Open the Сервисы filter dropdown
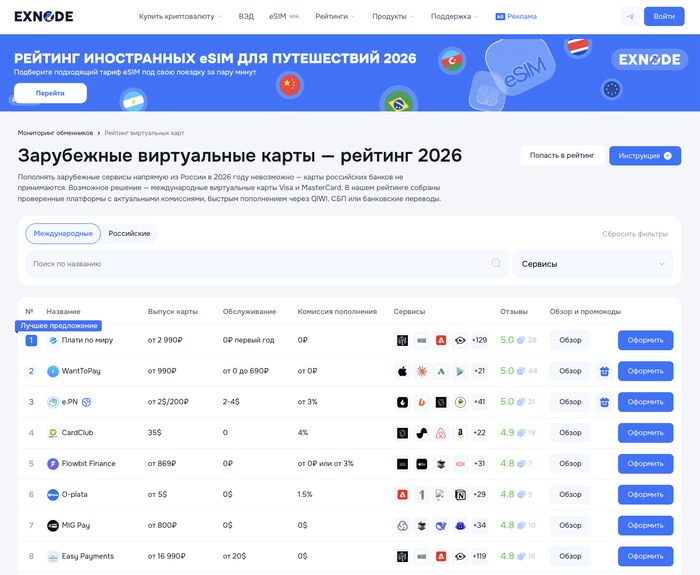The height and width of the screenshot is (575, 700). tap(593, 264)
